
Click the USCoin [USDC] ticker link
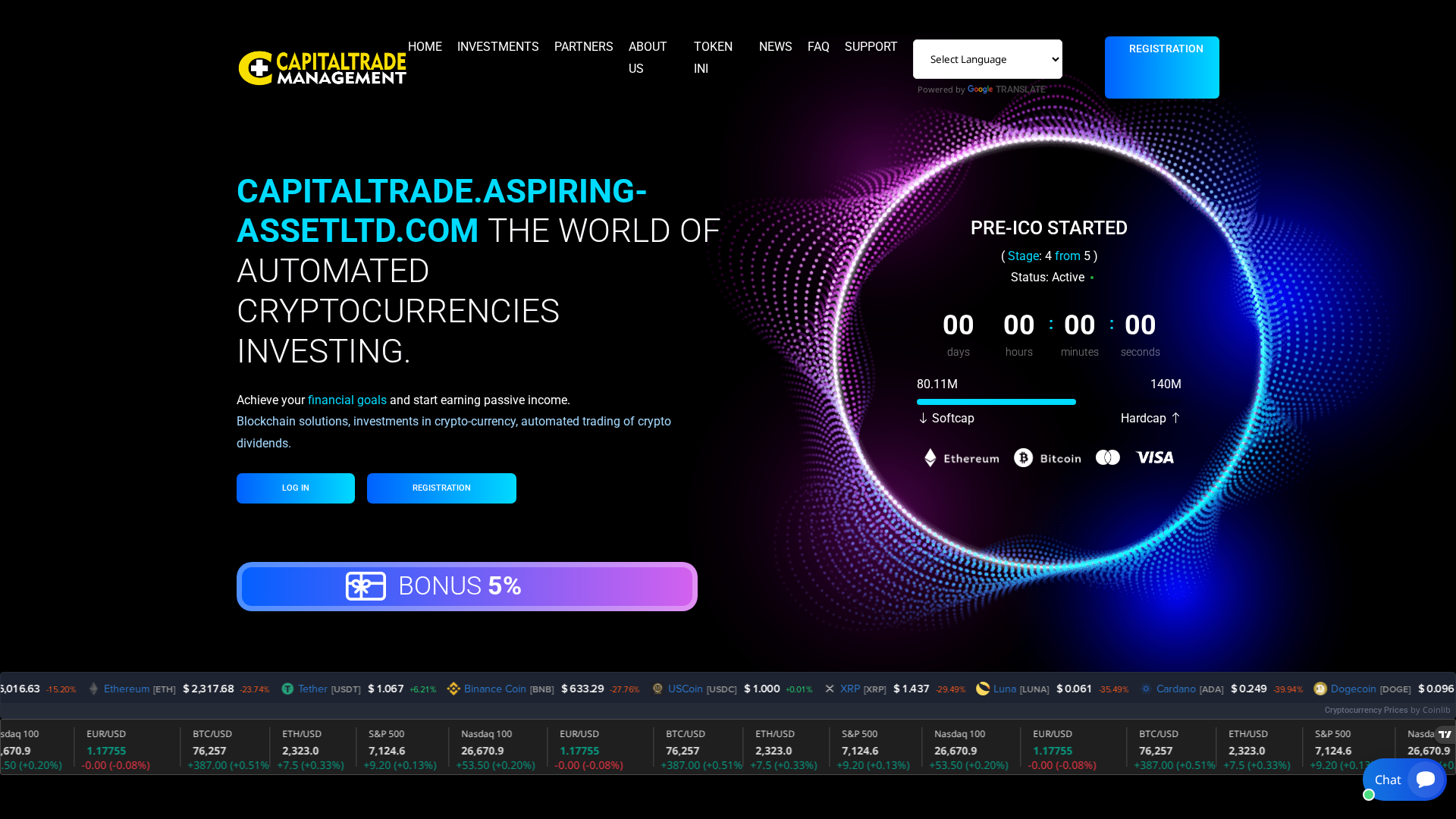[702, 689]
